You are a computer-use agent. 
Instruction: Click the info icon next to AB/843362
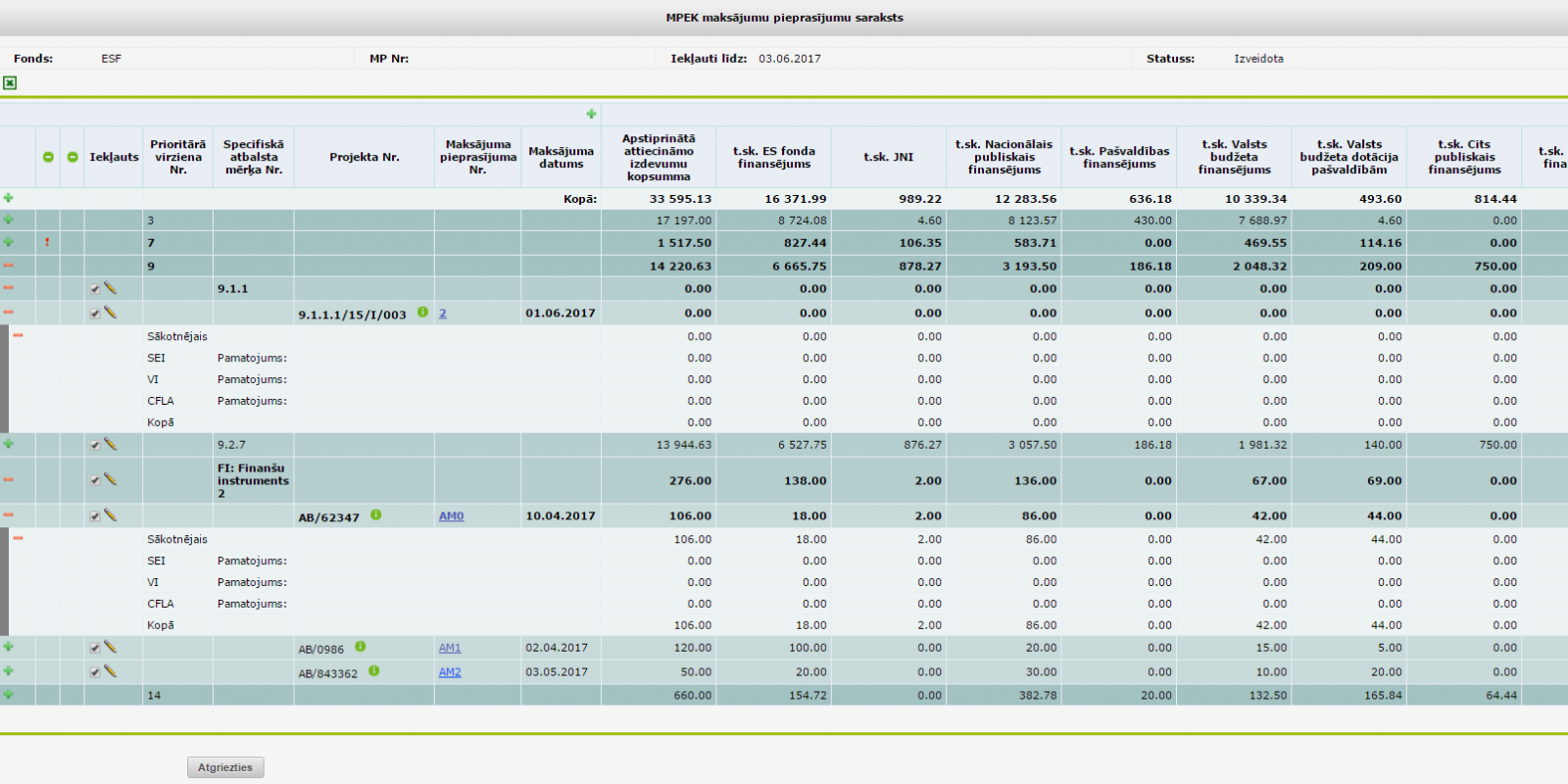374,671
